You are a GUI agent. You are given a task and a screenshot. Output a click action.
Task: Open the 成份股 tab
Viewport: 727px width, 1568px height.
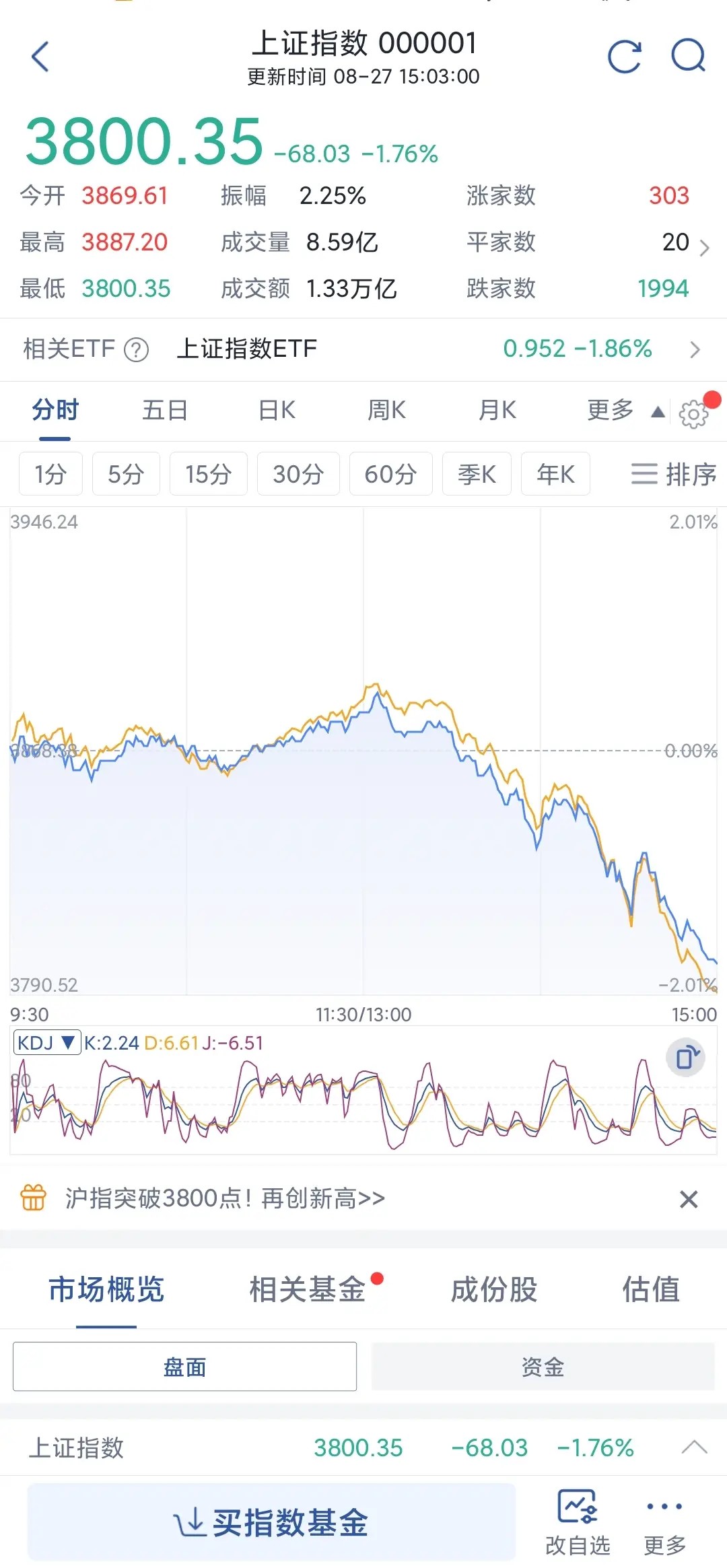[493, 1290]
